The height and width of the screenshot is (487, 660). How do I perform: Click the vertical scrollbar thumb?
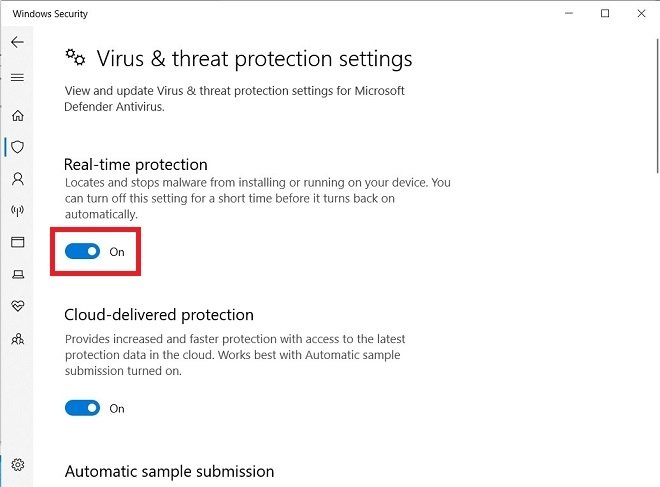point(657,106)
